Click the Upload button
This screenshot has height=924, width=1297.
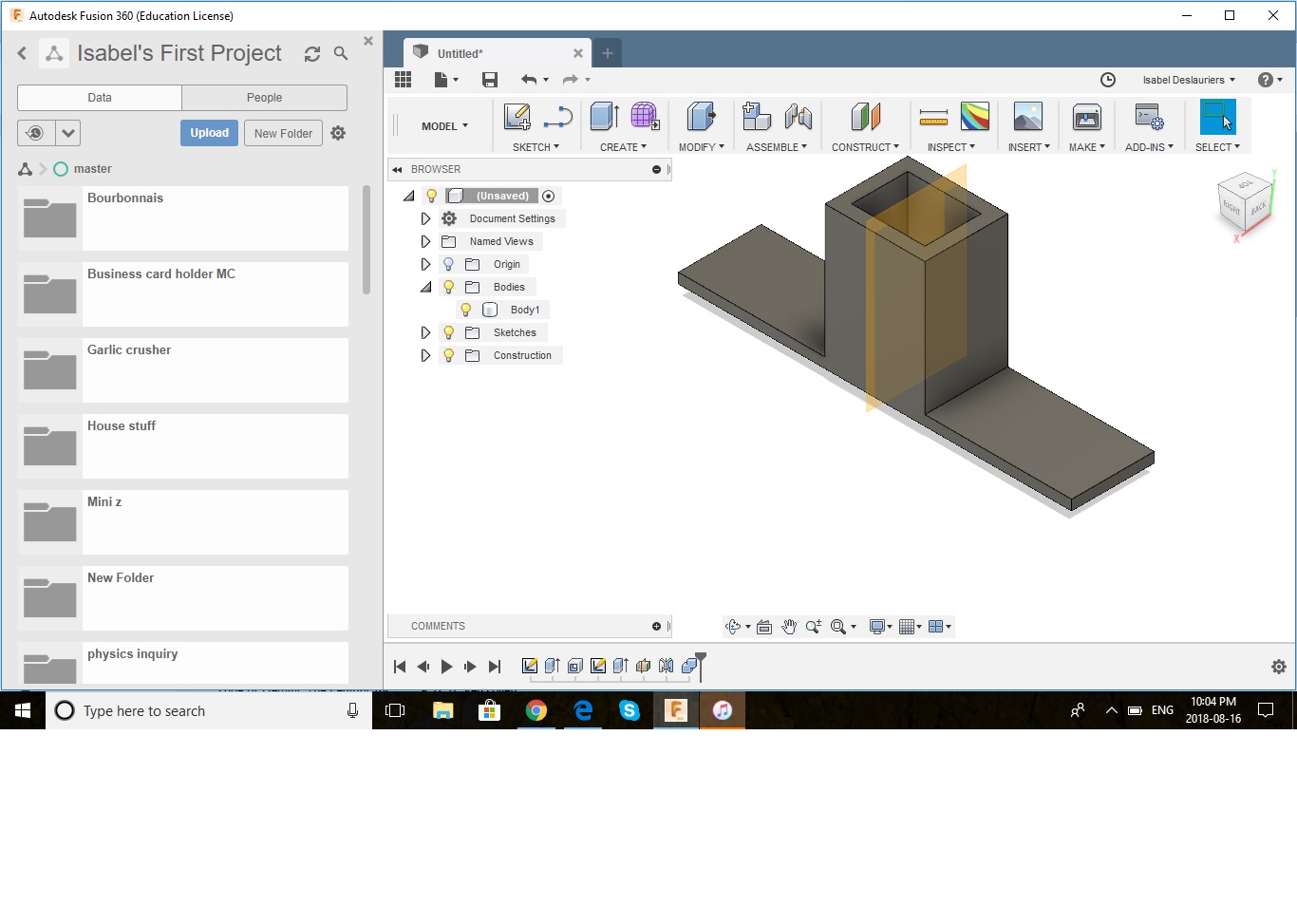[x=209, y=133]
